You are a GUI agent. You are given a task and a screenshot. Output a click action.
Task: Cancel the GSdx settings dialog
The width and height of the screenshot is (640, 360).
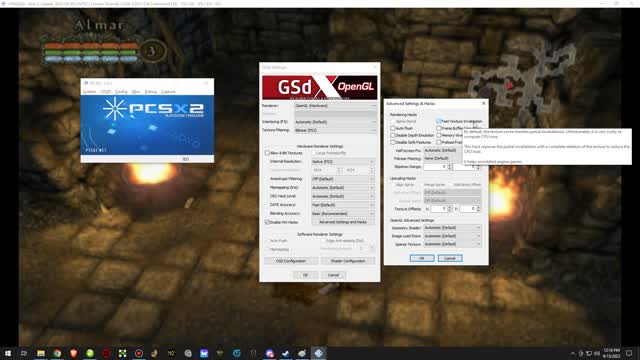pyautogui.click(x=333, y=275)
